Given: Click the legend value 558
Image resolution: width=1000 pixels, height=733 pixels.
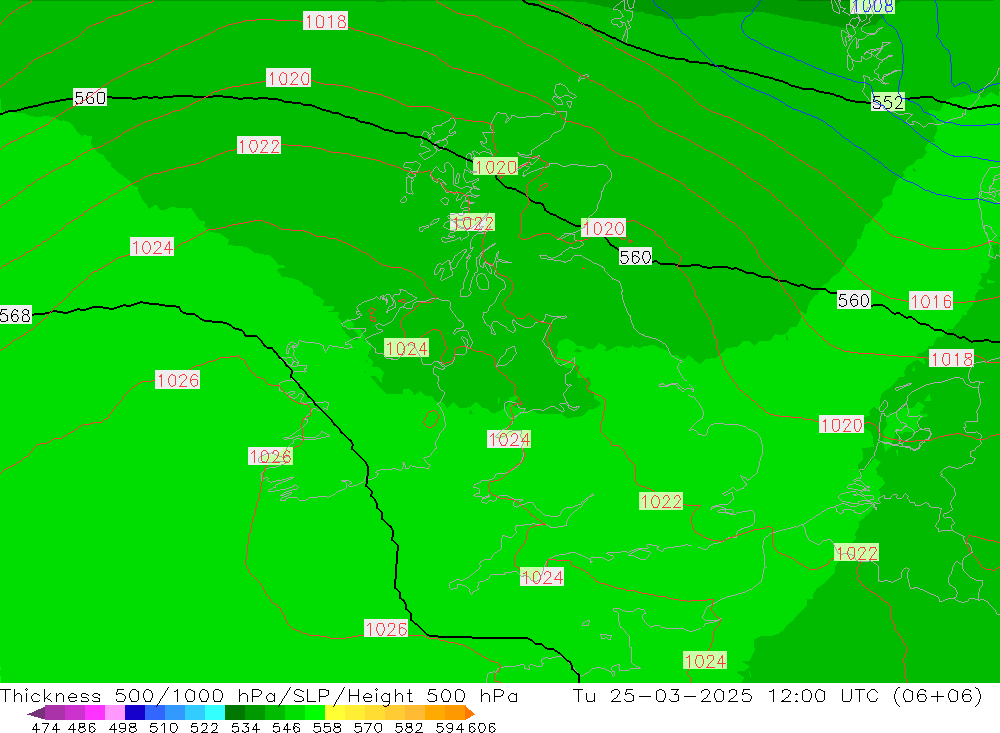Looking at the screenshot, I should [327, 727].
